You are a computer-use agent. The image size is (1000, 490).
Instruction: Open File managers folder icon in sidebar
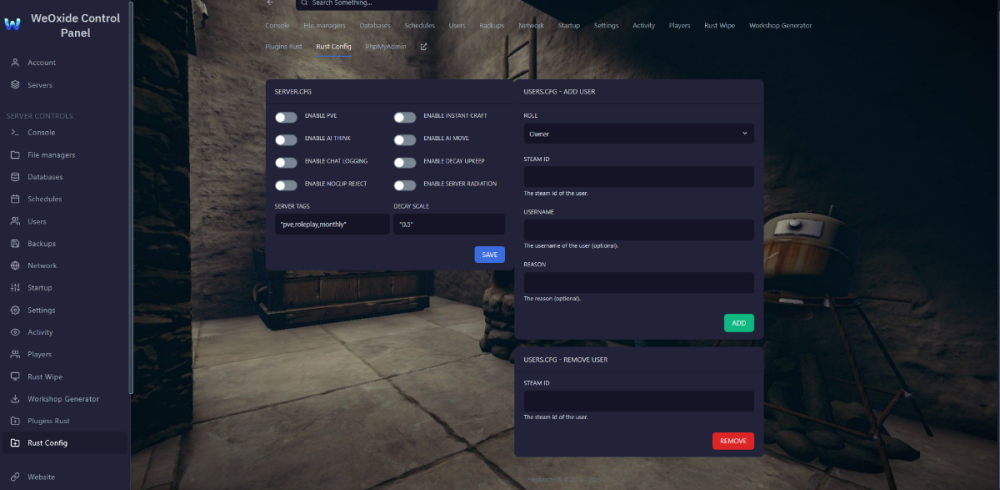click(15, 155)
